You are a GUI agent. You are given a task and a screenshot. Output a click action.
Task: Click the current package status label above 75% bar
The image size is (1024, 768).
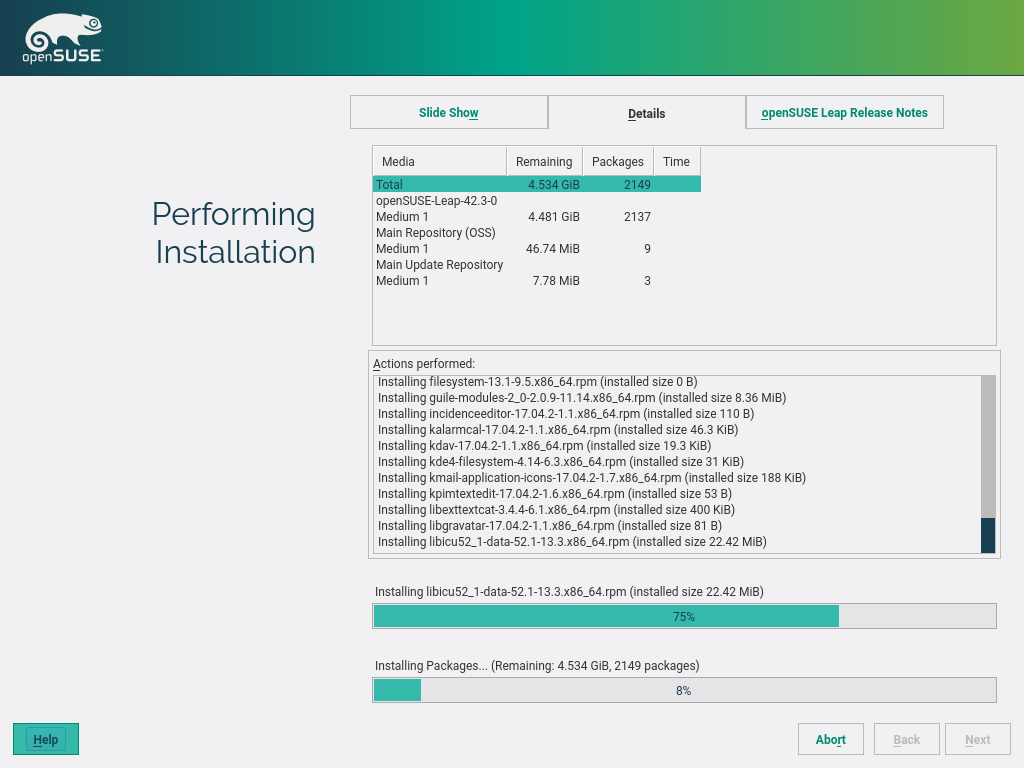click(x=569, y=592)
